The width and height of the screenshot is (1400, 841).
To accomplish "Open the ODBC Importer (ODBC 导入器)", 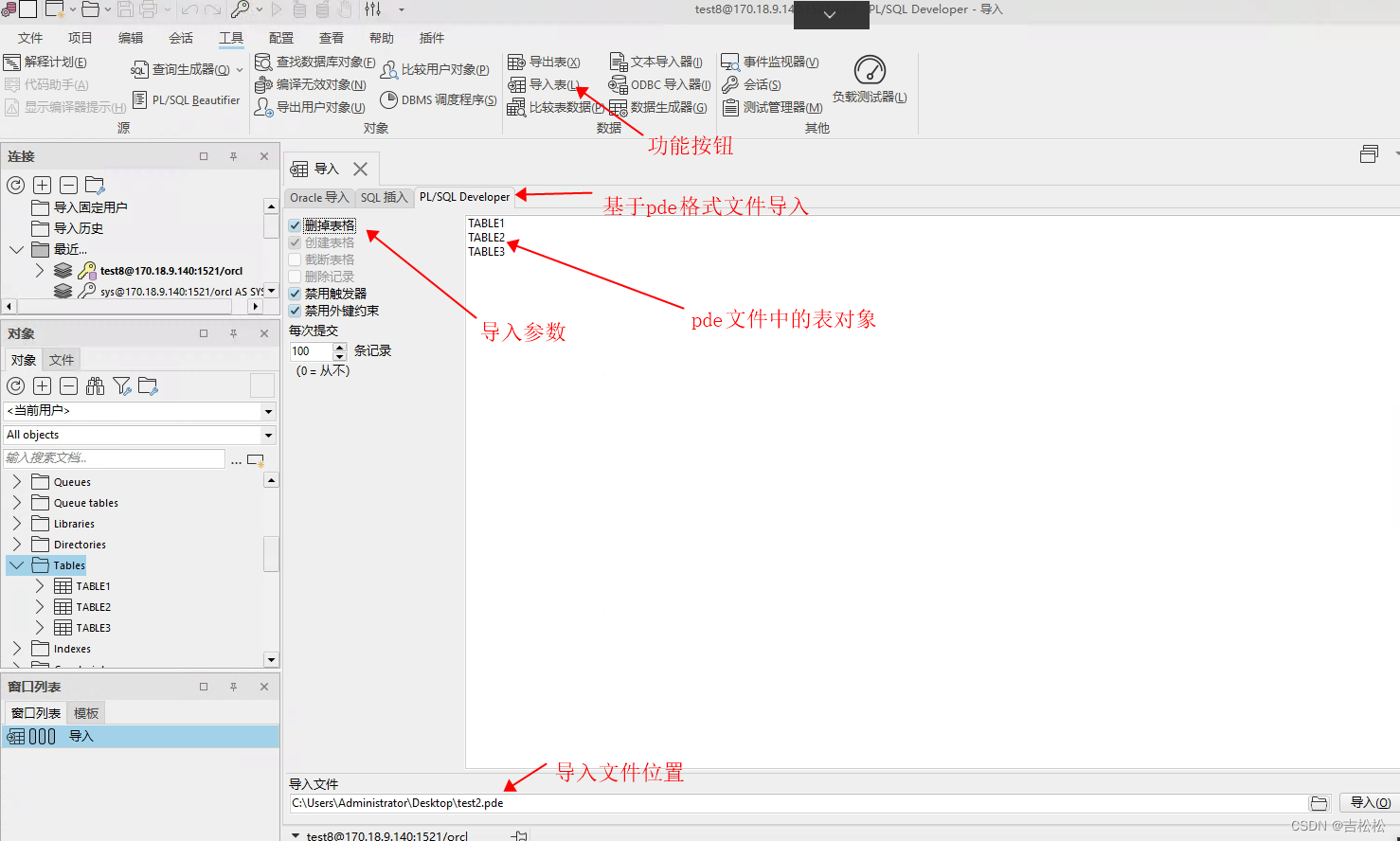I will (659, 84).
